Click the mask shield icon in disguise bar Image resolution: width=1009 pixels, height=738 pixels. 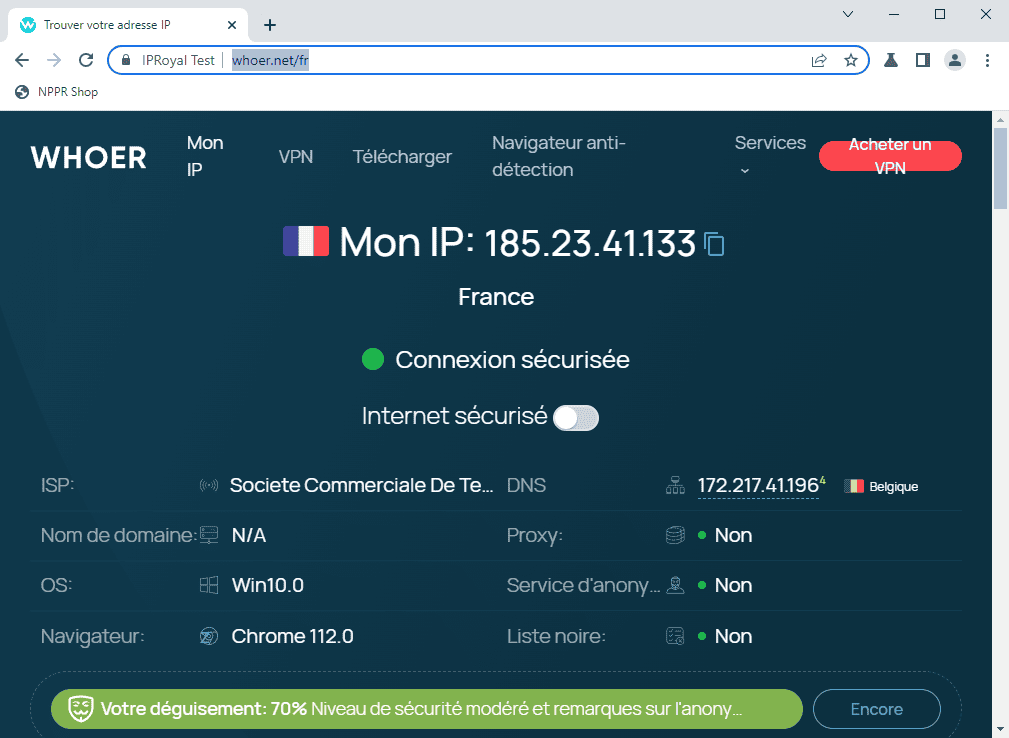81,709
